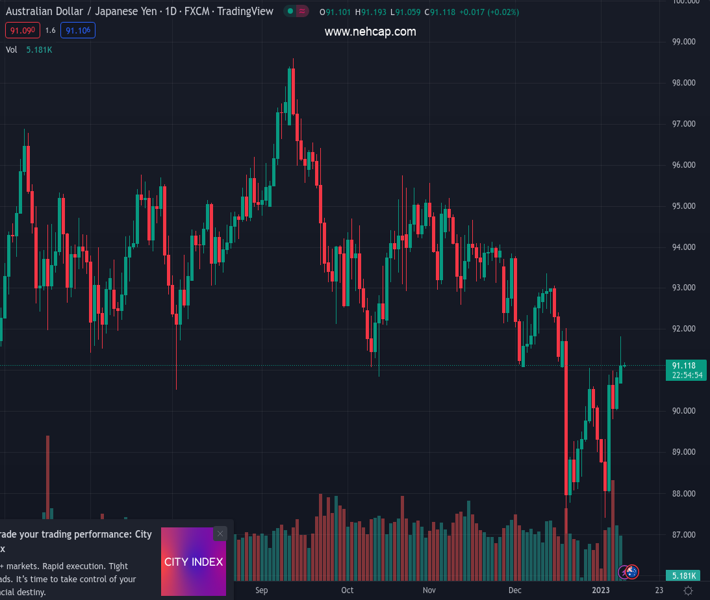
Task: Click the www.nehcap.com watermark
Action: (370, 32)
